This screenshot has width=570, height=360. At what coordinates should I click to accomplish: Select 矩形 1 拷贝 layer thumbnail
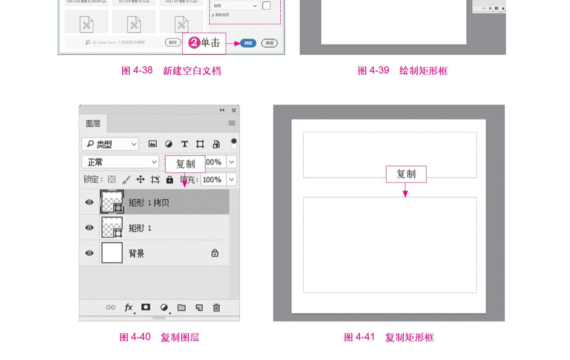112,202
